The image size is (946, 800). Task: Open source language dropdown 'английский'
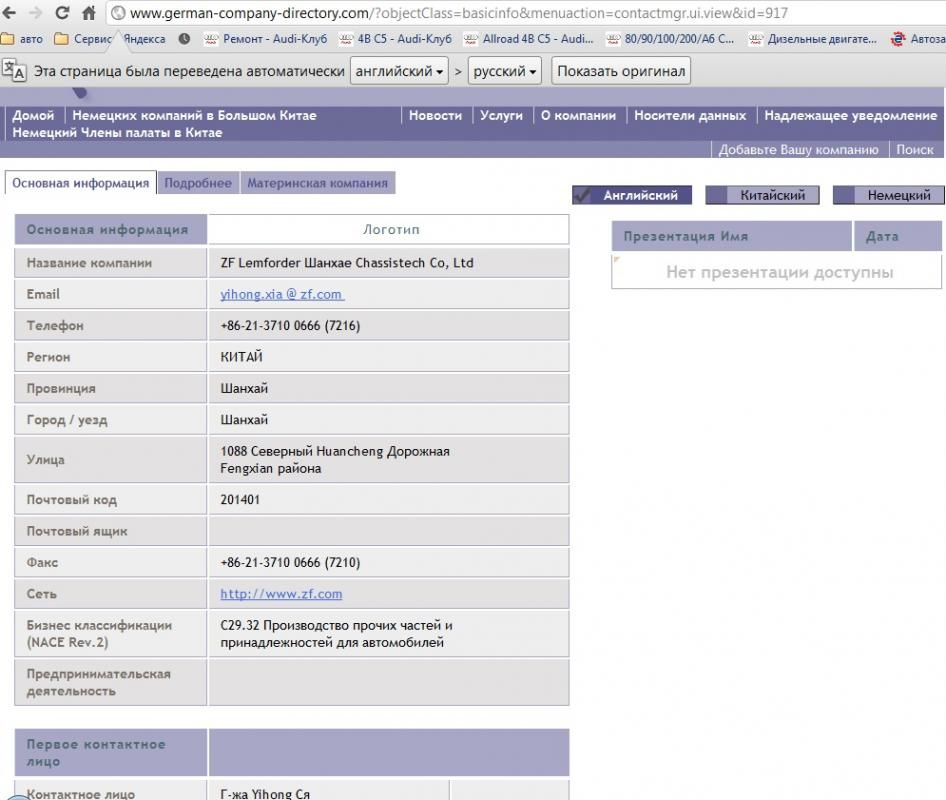click(399, 71)
